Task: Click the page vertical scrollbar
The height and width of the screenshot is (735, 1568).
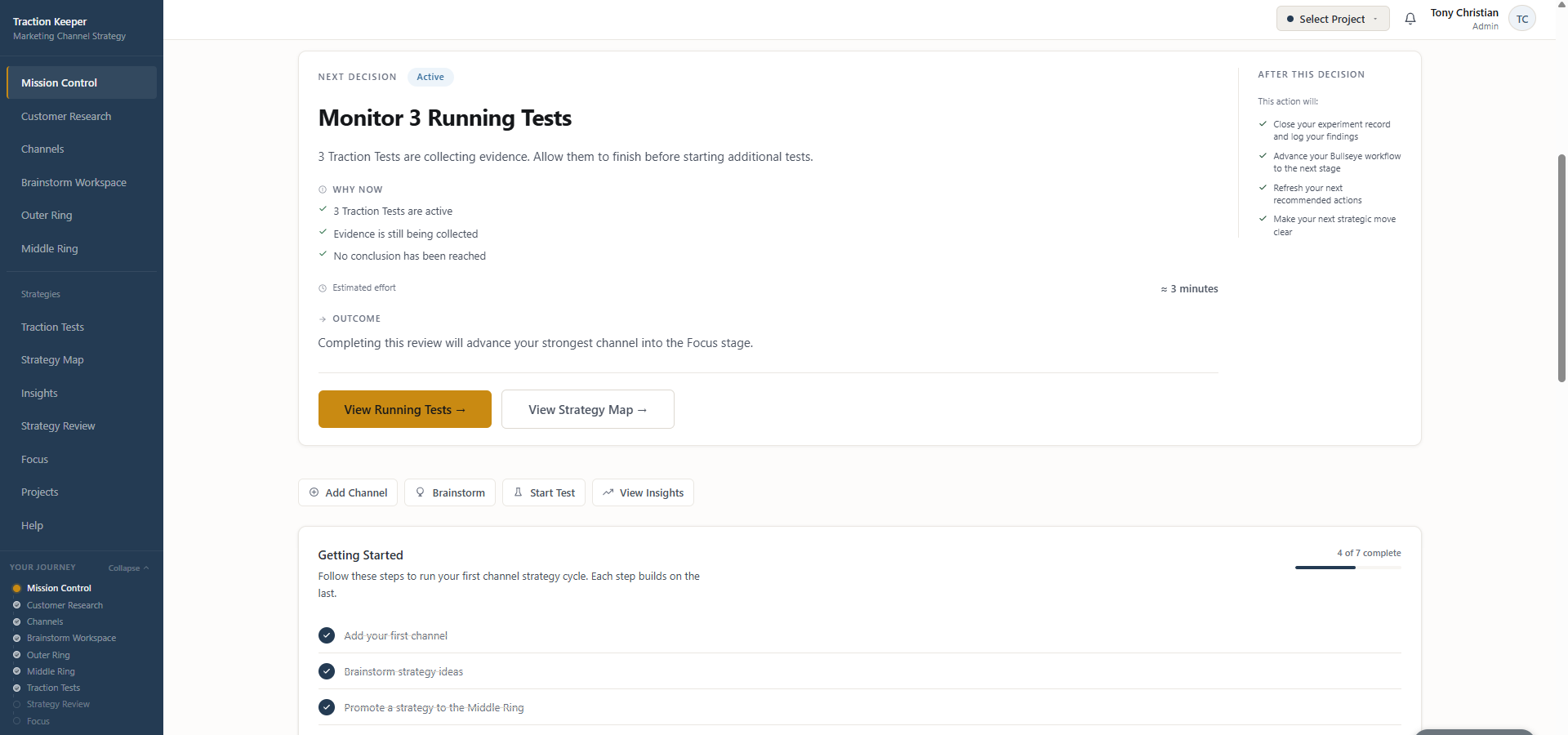Action: 1562,268
